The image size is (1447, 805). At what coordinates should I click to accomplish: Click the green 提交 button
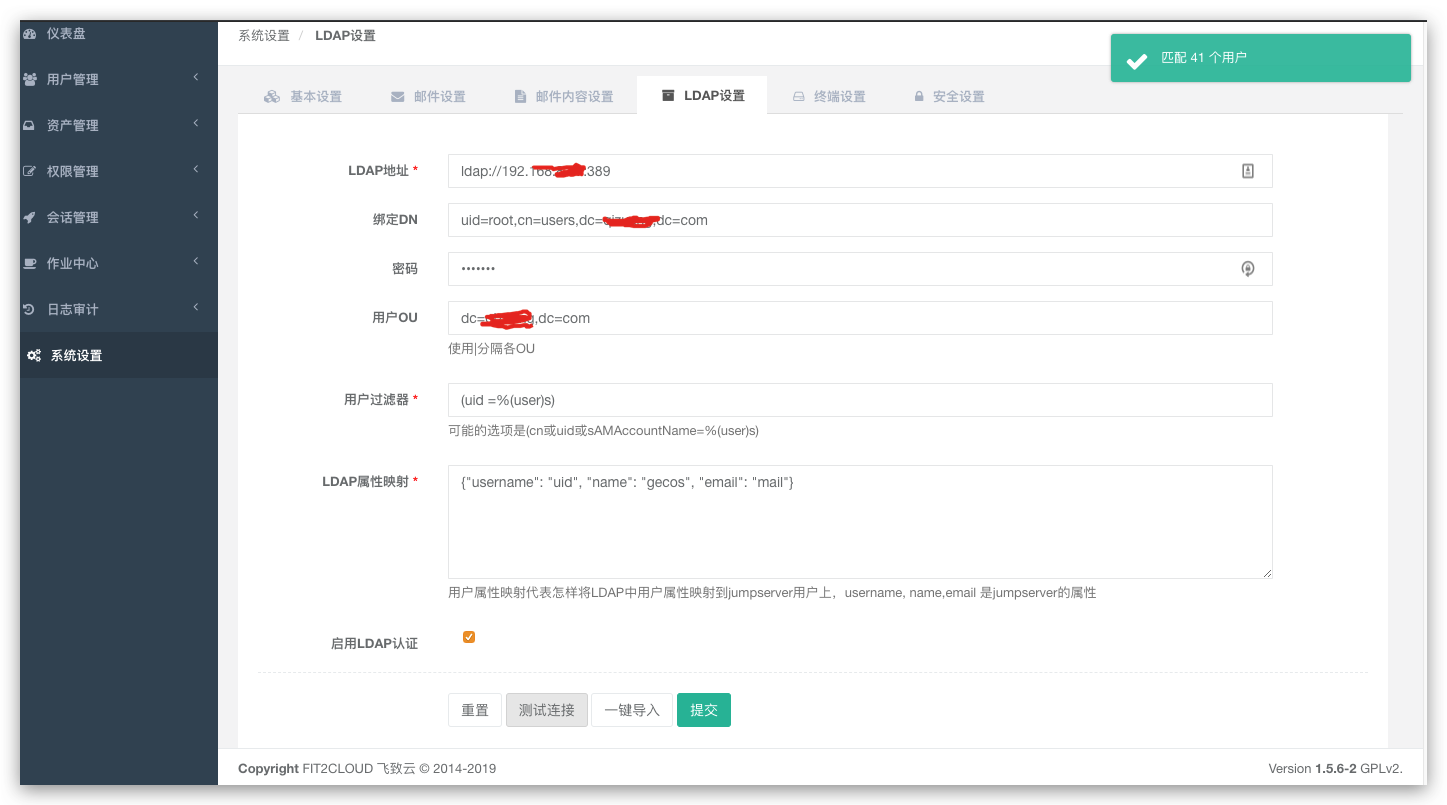[704, 710]
